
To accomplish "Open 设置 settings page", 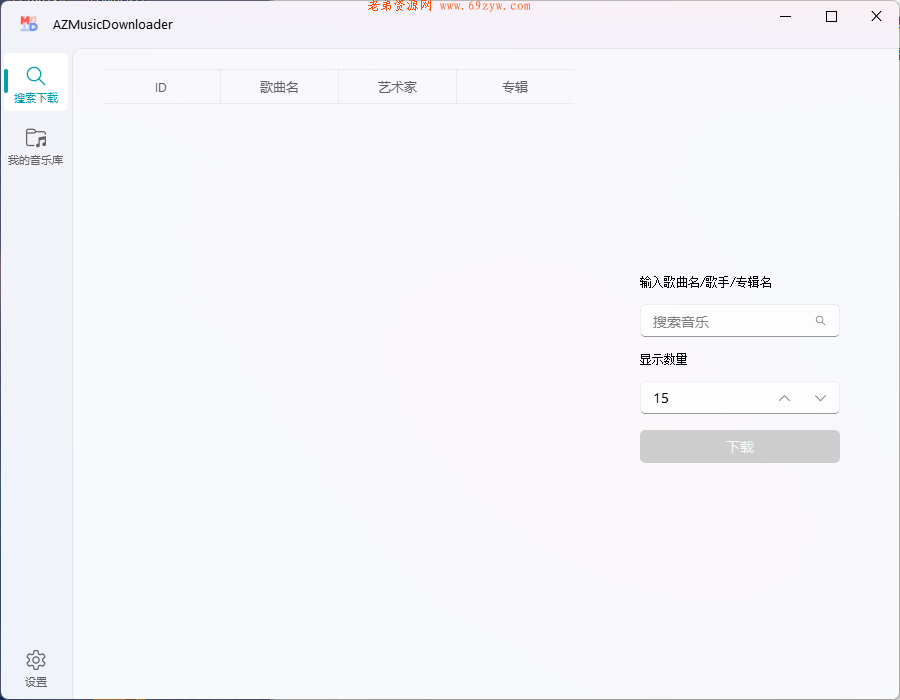I will tap(36, 669).
